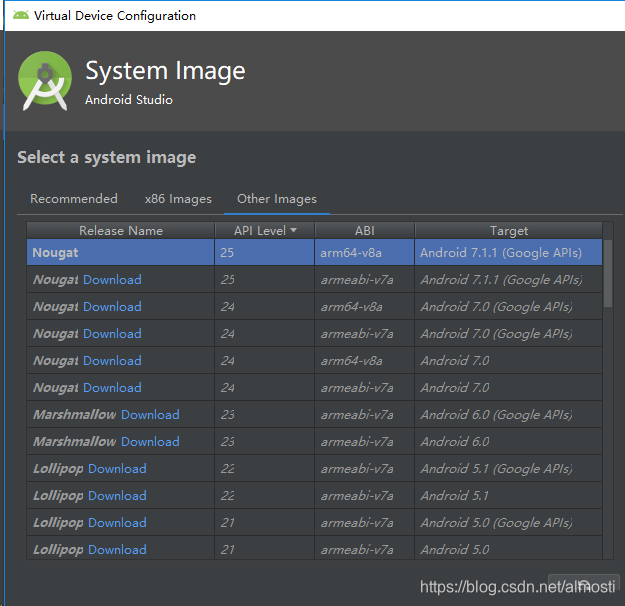Sort by the Target column header
This screenshot has width=625, height=606.
tap(509, 230)
